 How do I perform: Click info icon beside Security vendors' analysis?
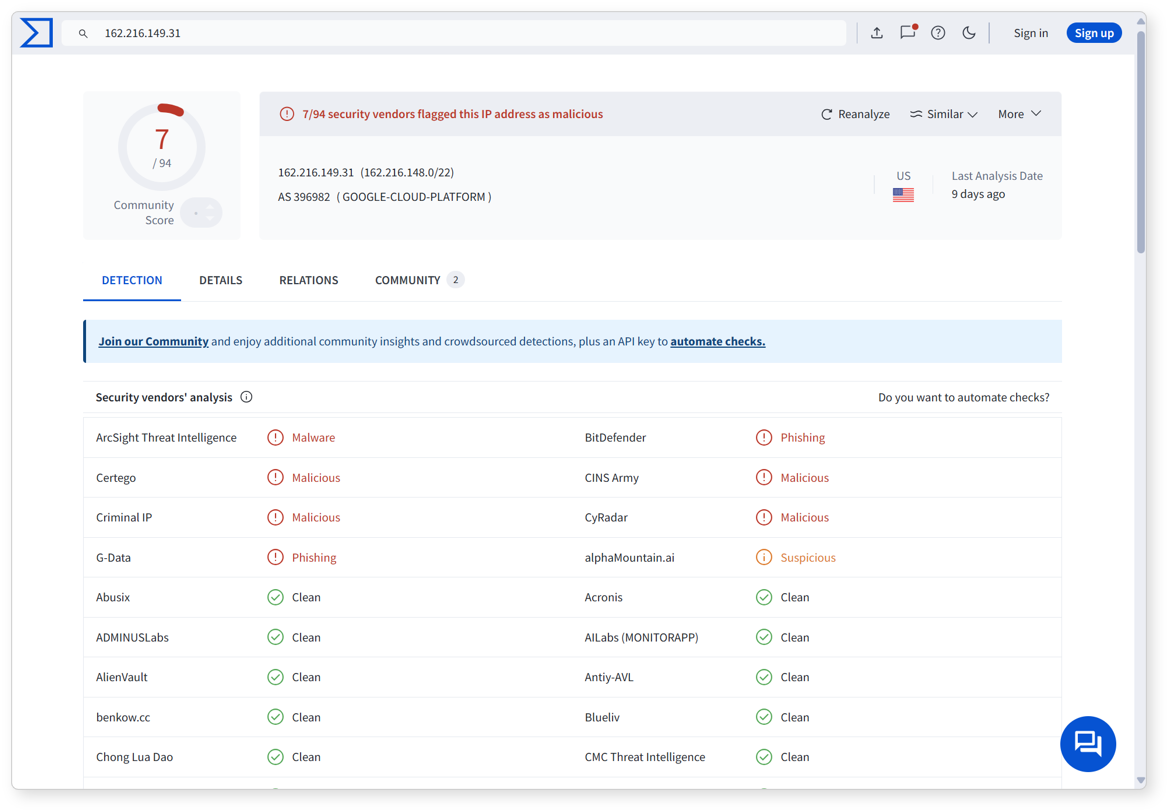[246, 397]
